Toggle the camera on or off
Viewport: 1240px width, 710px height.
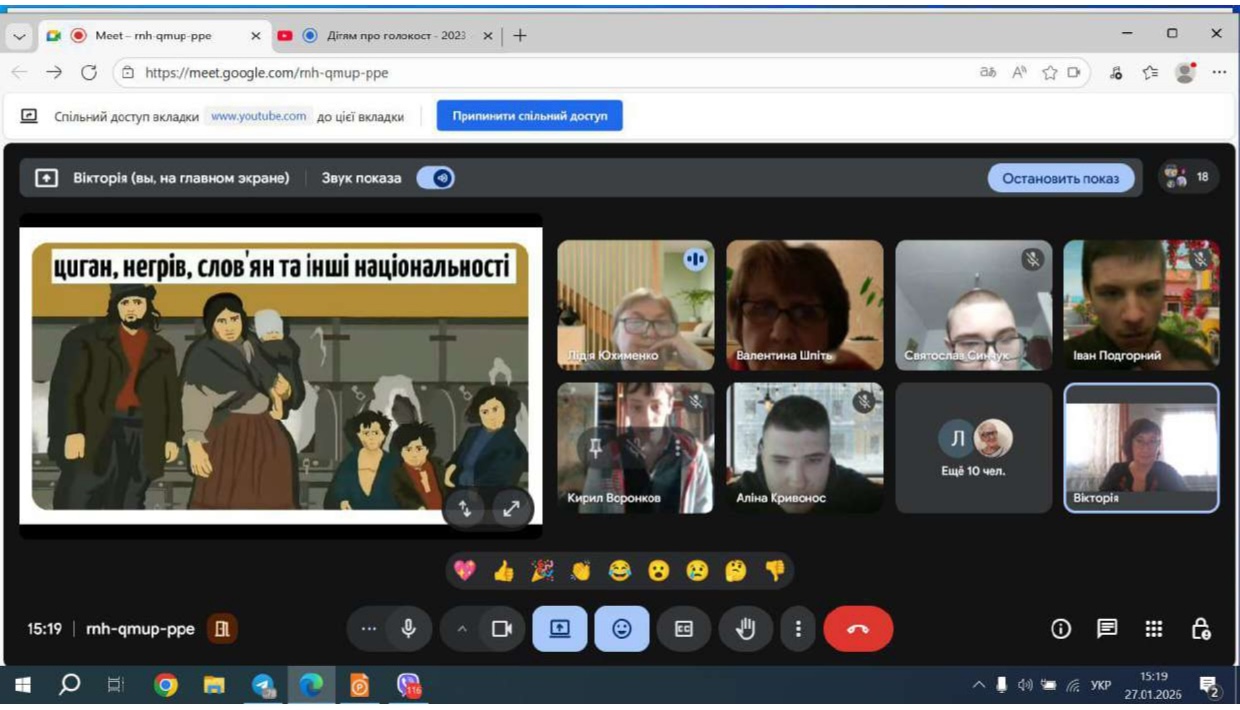(502, 629)
